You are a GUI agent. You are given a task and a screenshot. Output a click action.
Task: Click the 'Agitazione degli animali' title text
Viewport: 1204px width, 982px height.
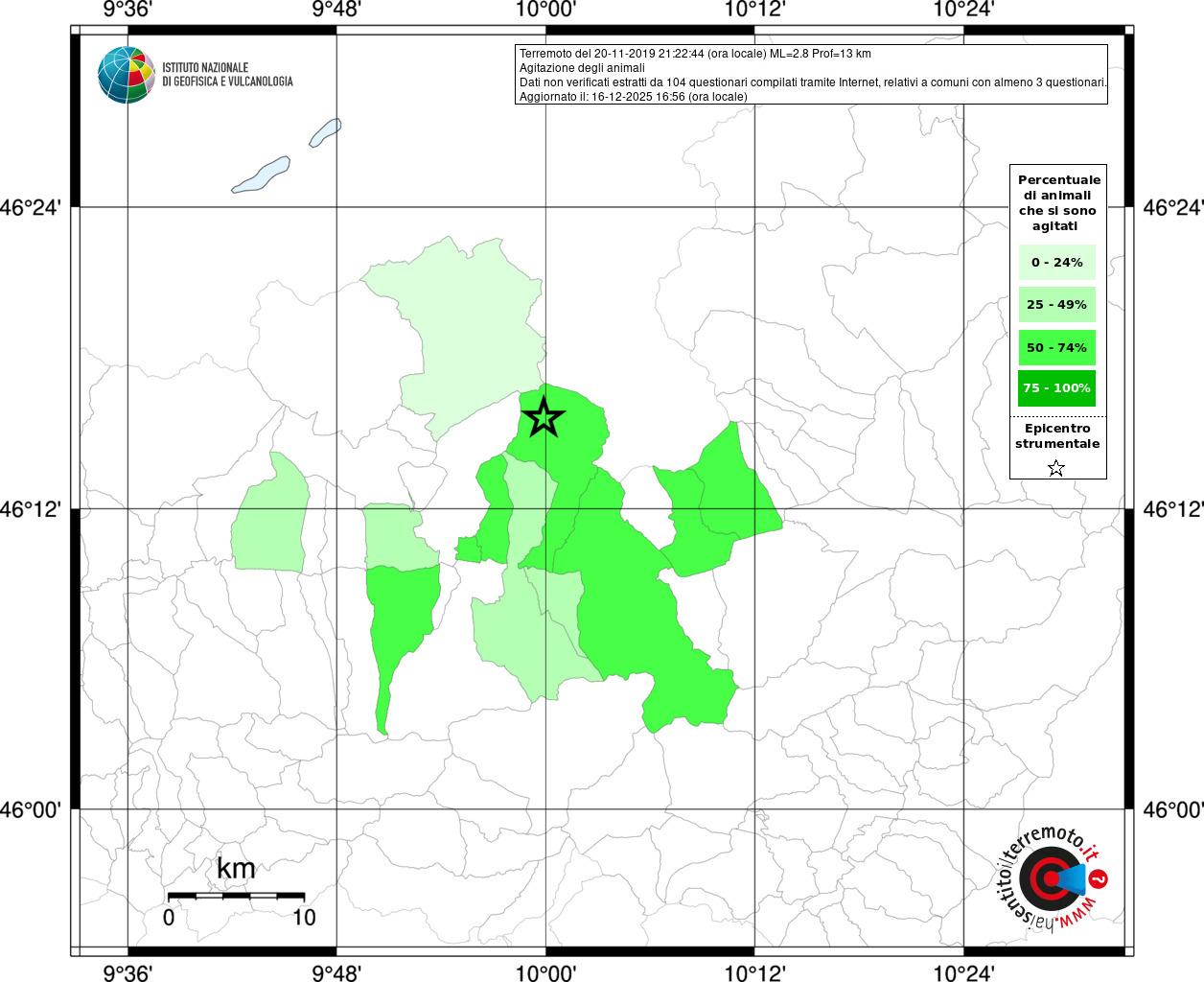click(582, 68)
